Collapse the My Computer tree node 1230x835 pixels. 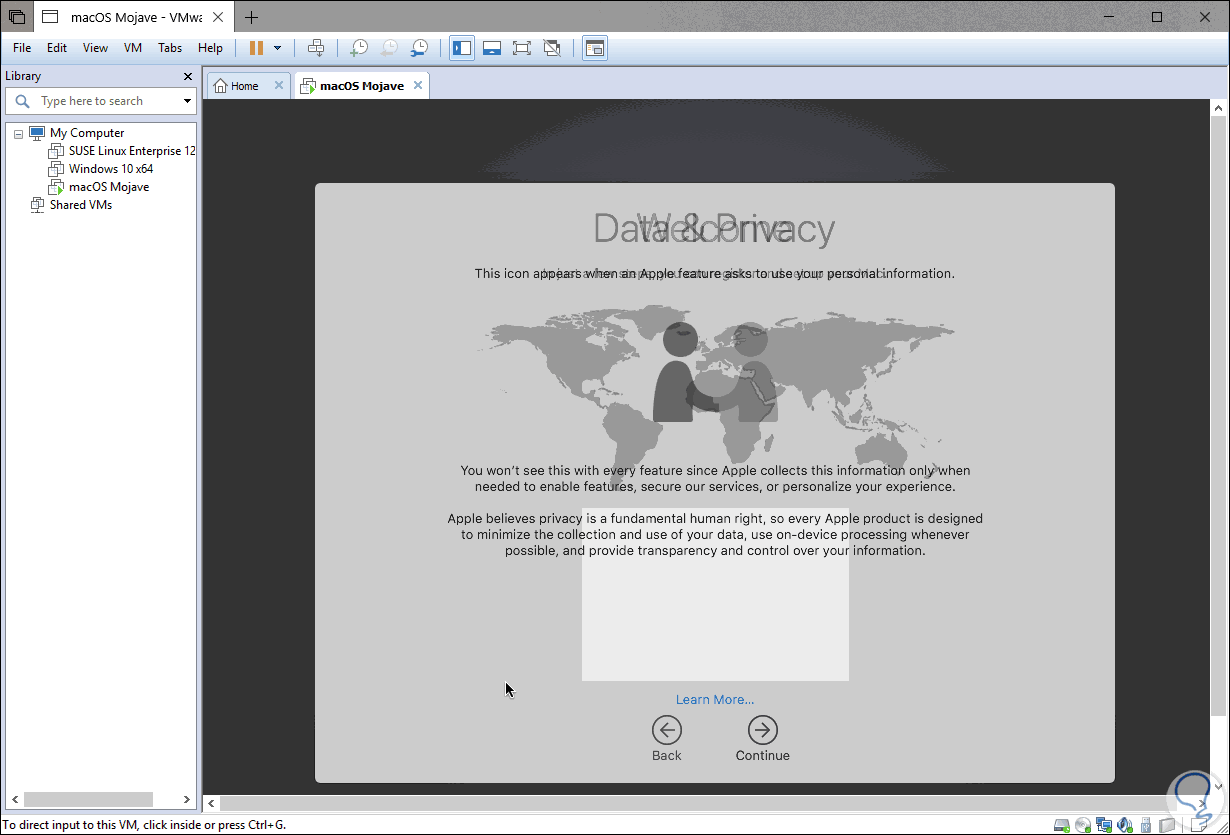pyautogui.click(x=18, y=134)
